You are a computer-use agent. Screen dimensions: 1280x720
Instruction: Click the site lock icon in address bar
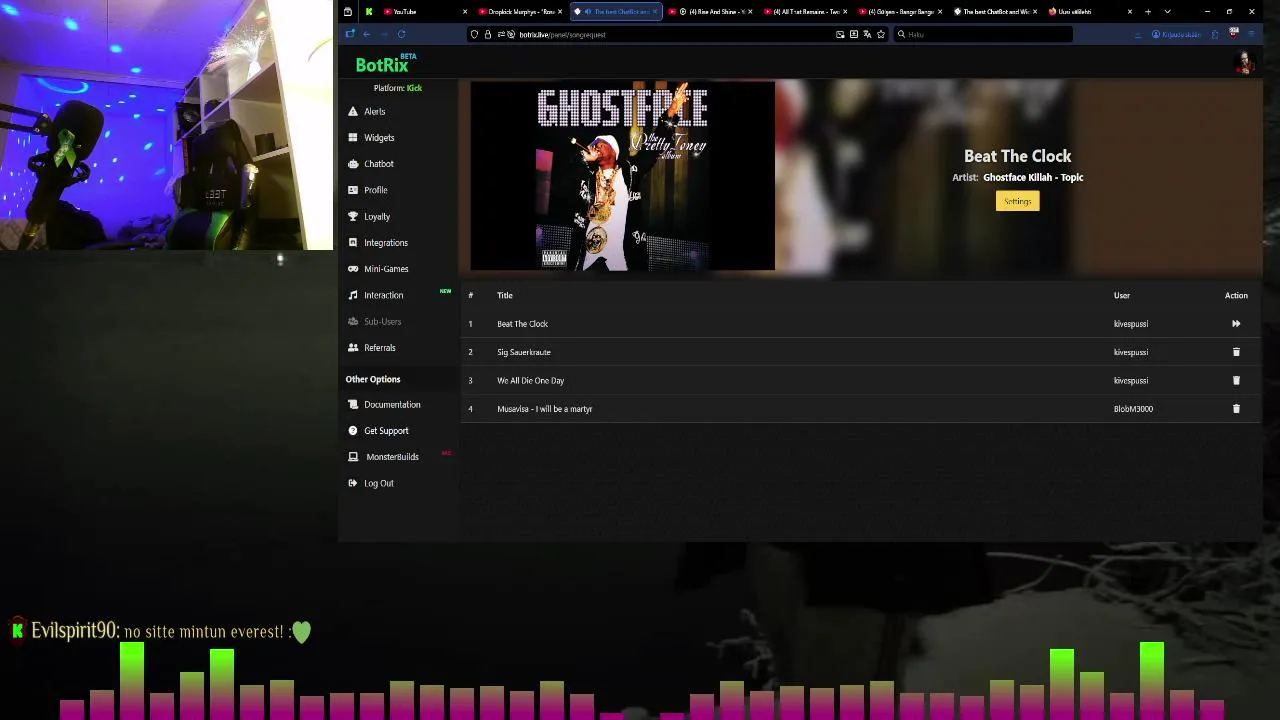click(x=488, y=34)
